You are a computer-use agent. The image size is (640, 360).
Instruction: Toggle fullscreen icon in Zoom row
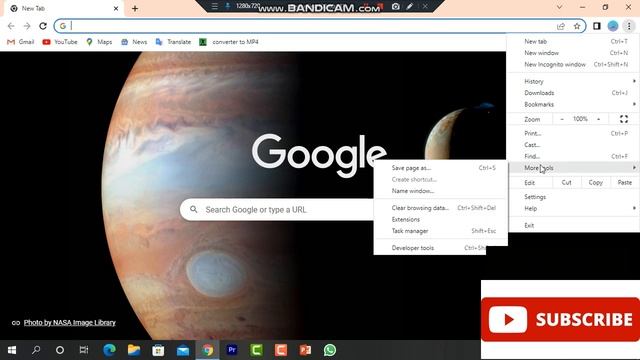(x=624, y=119)
